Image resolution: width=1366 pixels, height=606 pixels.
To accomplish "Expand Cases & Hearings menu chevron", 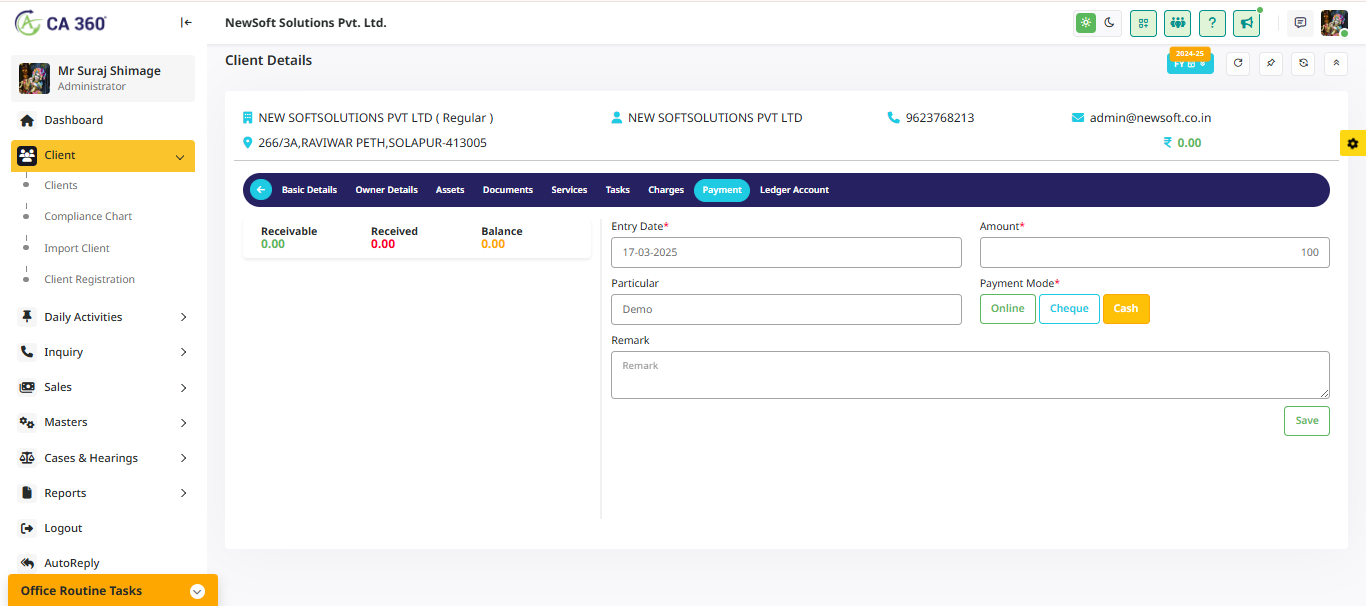I will coord(183,458).
